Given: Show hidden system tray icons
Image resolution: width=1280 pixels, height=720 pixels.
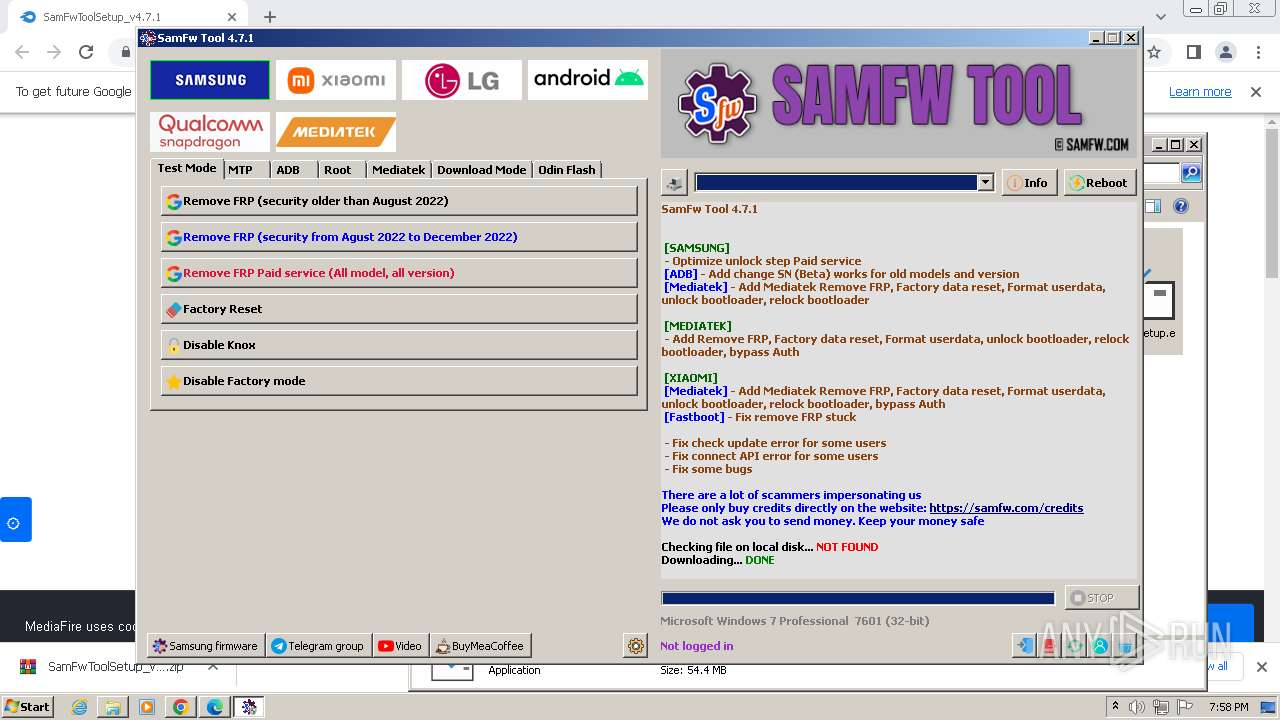Looking at the screenshot, I should point(1115,707).
